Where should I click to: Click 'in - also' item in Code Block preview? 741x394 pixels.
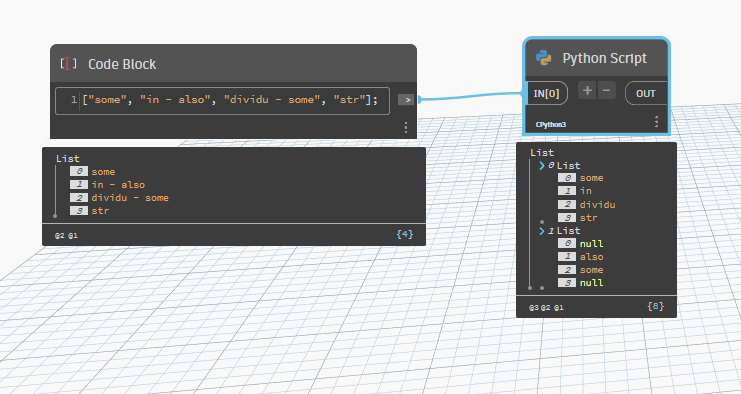click(118, 185)
